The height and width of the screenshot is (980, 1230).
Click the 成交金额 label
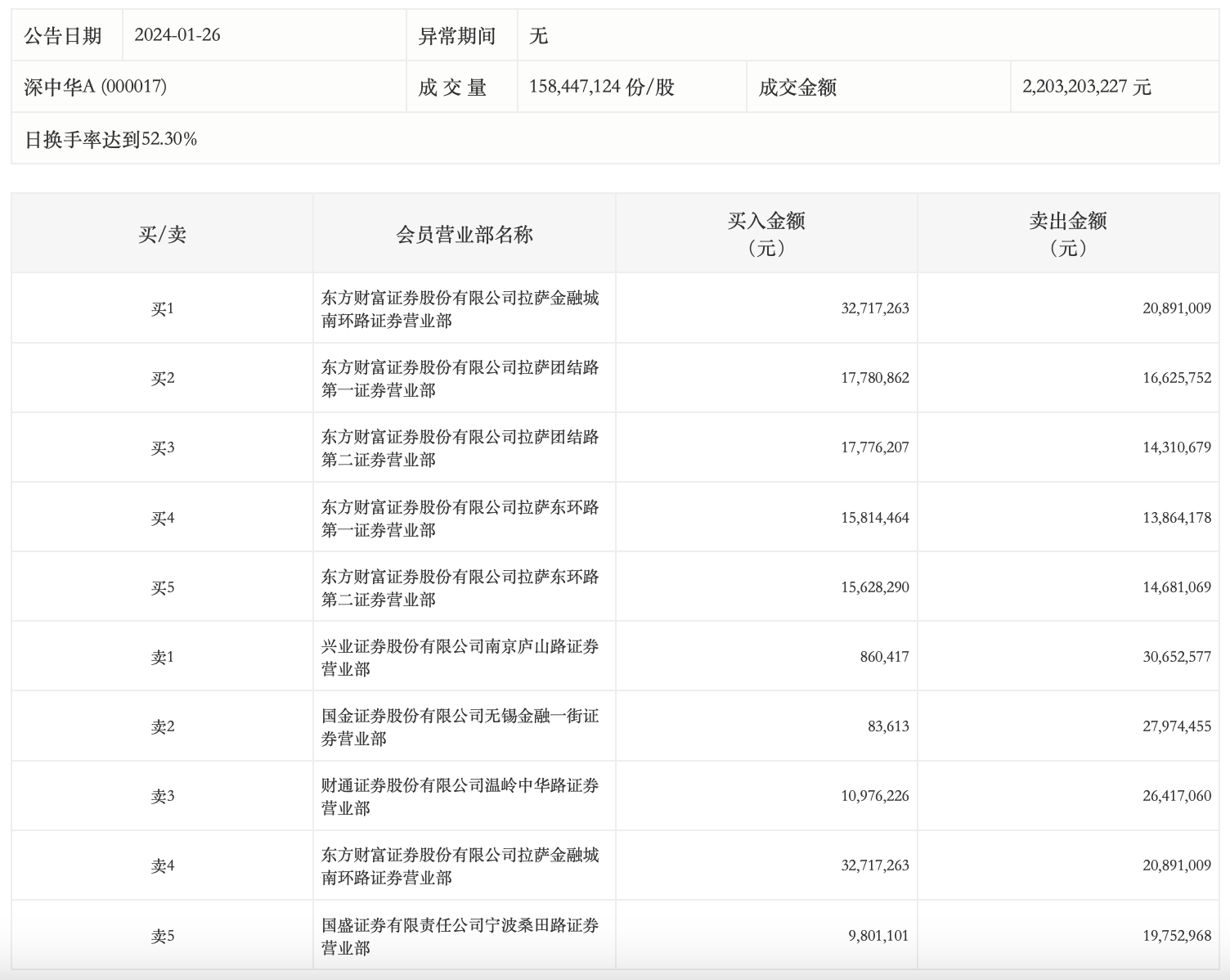[797, 88]
